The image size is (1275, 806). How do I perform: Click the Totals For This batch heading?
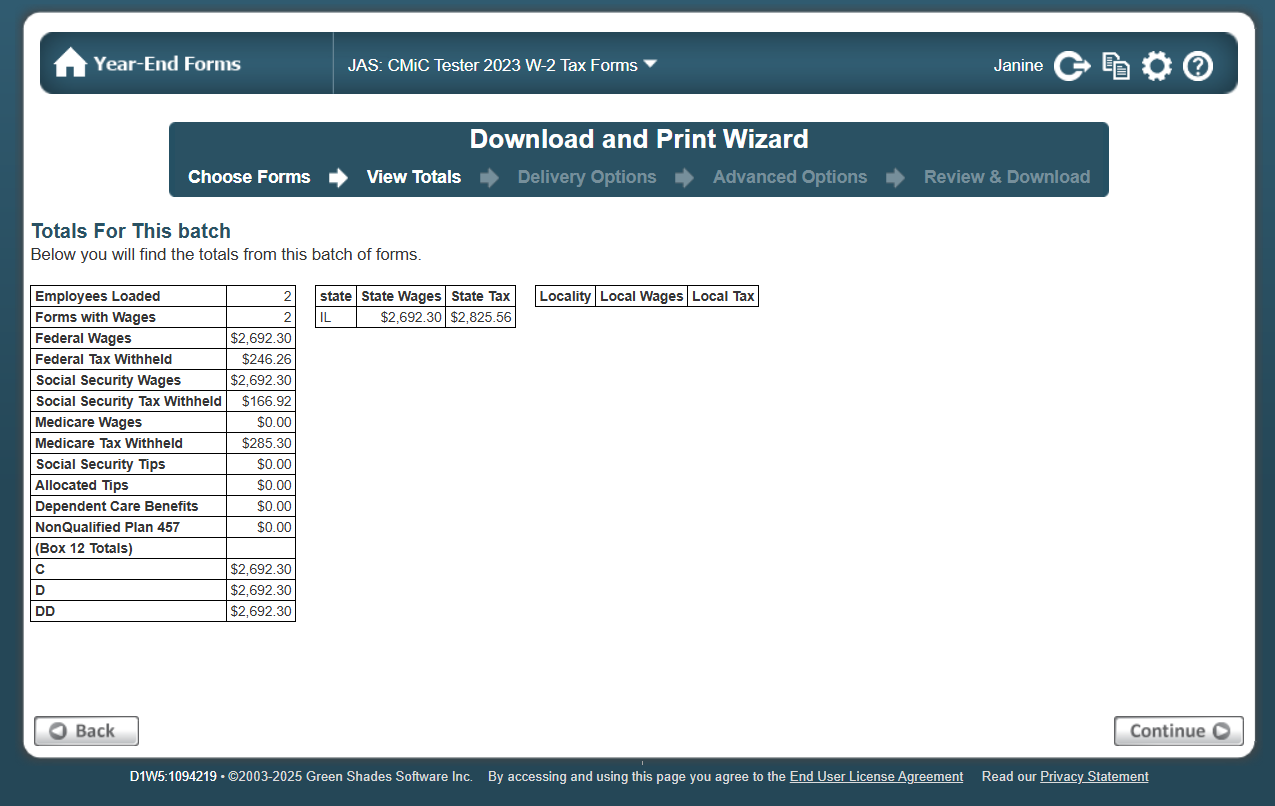click(131, 231)
